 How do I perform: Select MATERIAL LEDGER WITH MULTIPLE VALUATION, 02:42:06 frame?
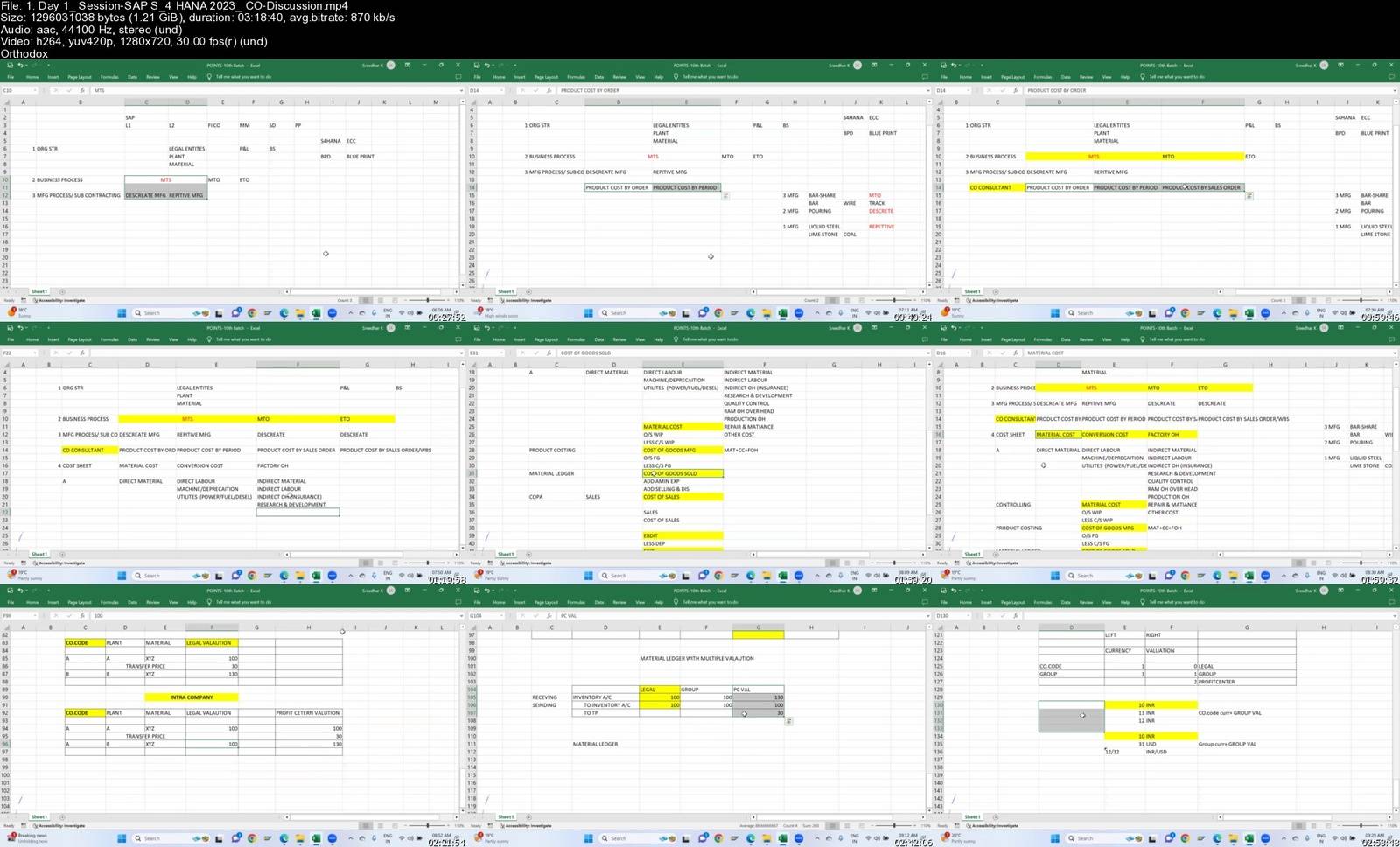pyautogui.click(x=696, y=658)
